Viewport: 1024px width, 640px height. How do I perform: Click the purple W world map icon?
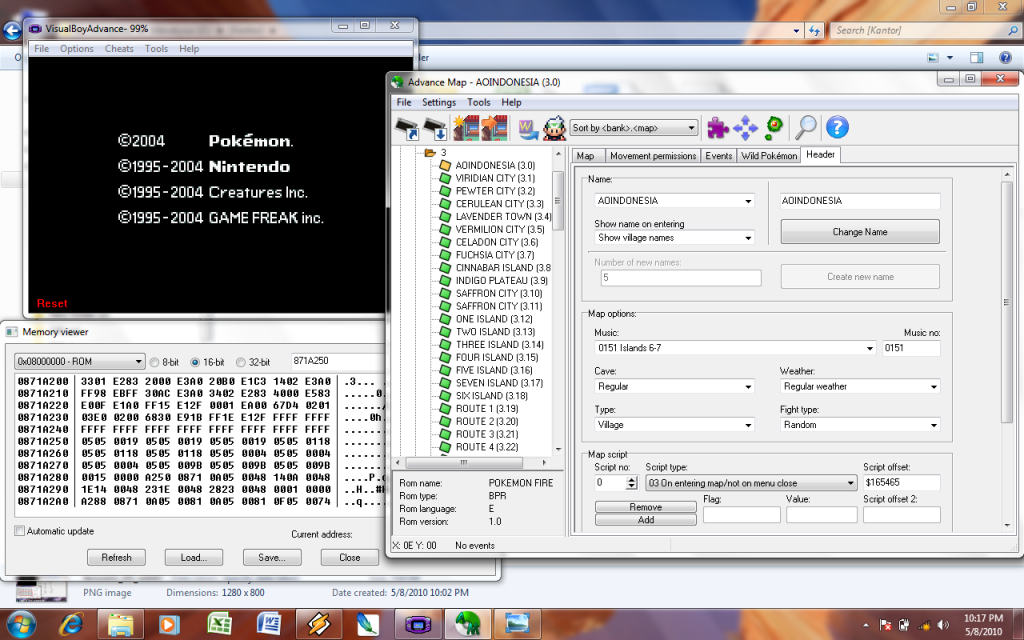(x=528, y=128)
